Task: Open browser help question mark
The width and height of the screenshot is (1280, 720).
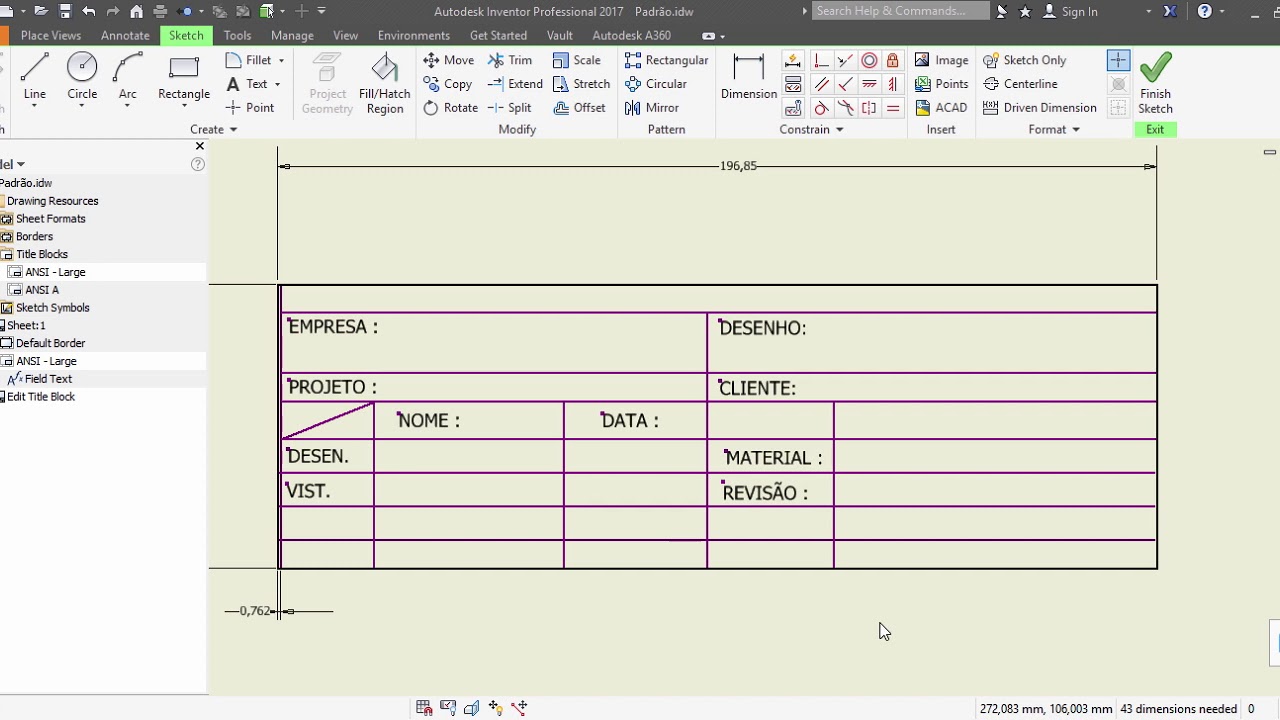Action: pos(198,164)
